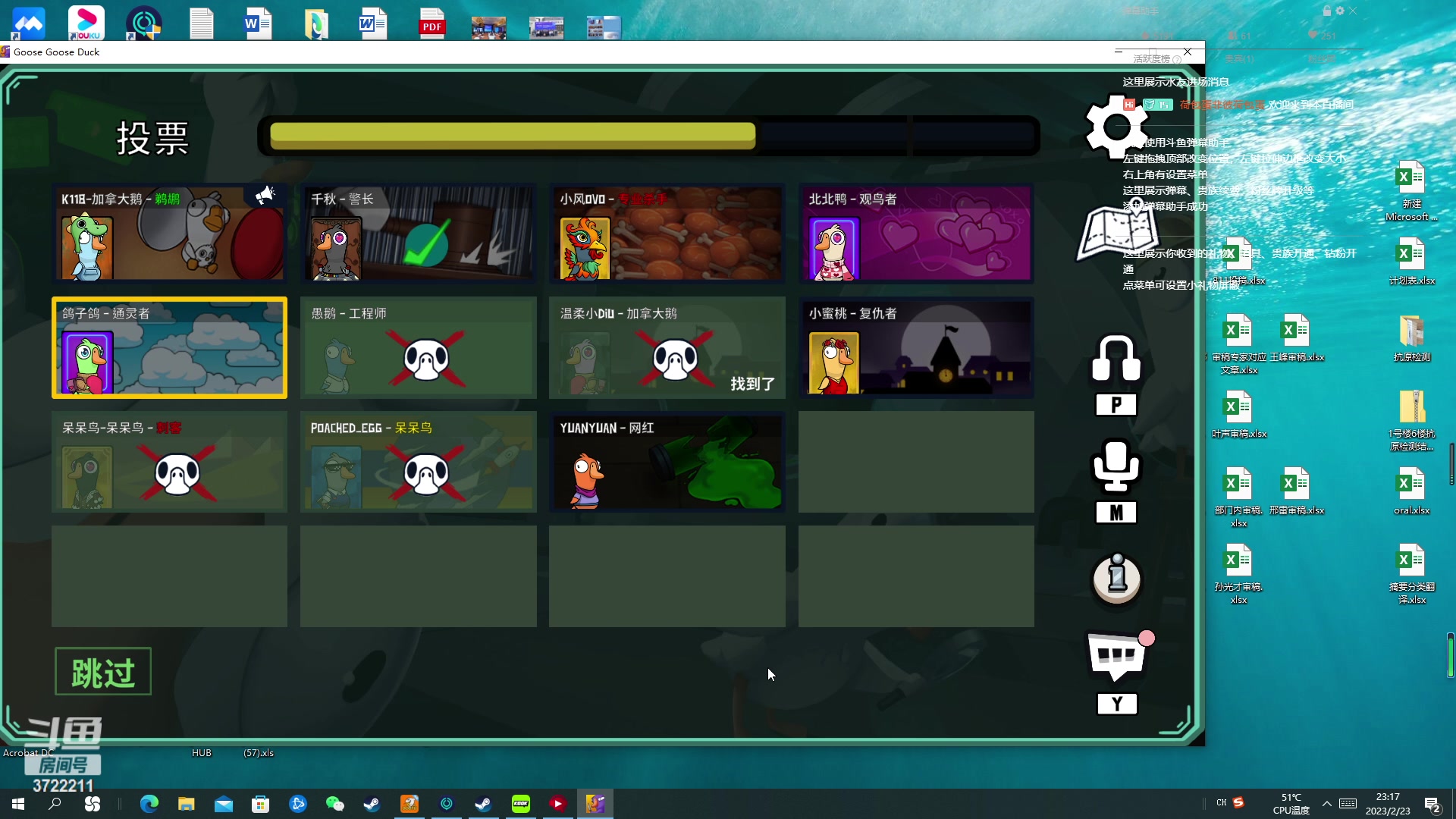
Task: Click the Y key label
Action: 1117,704
